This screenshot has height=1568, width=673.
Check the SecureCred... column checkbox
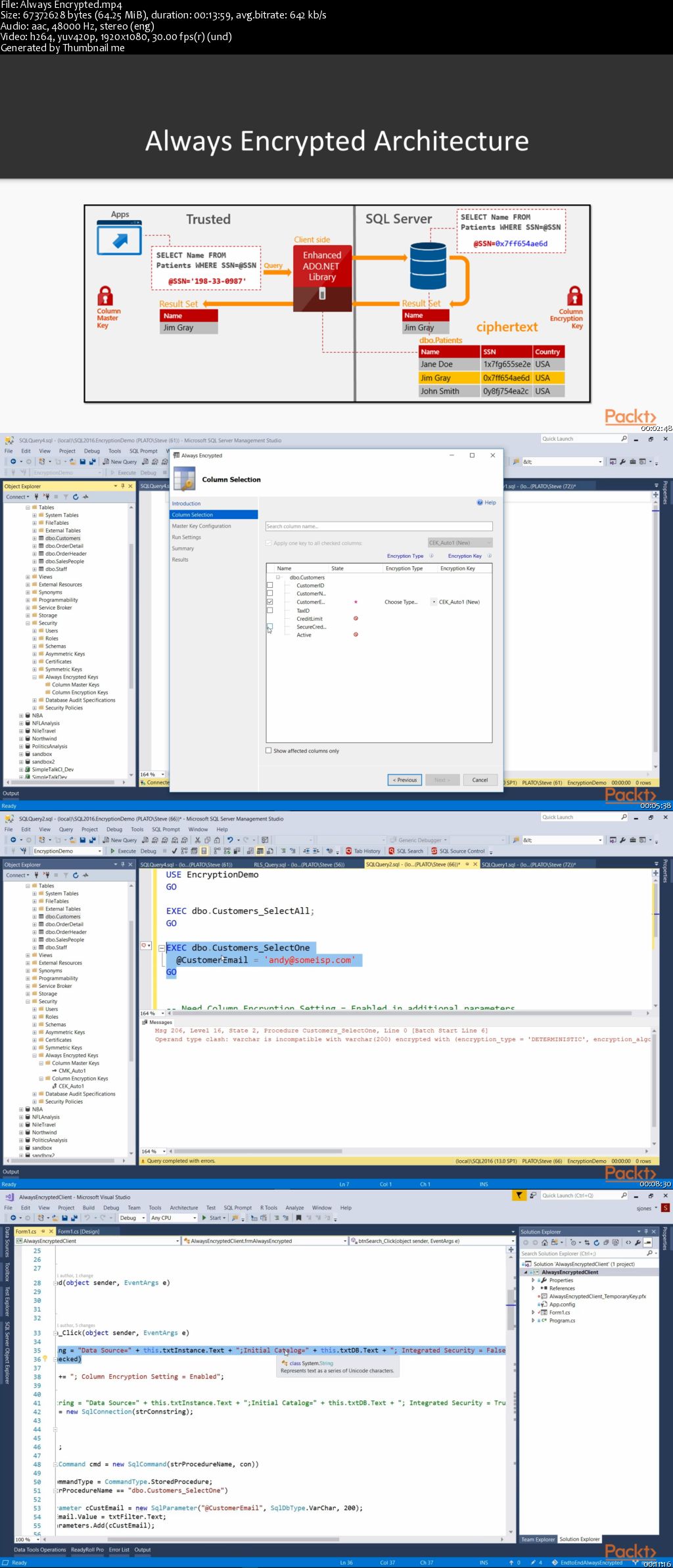pyautogui.click(x=269, y=627)
